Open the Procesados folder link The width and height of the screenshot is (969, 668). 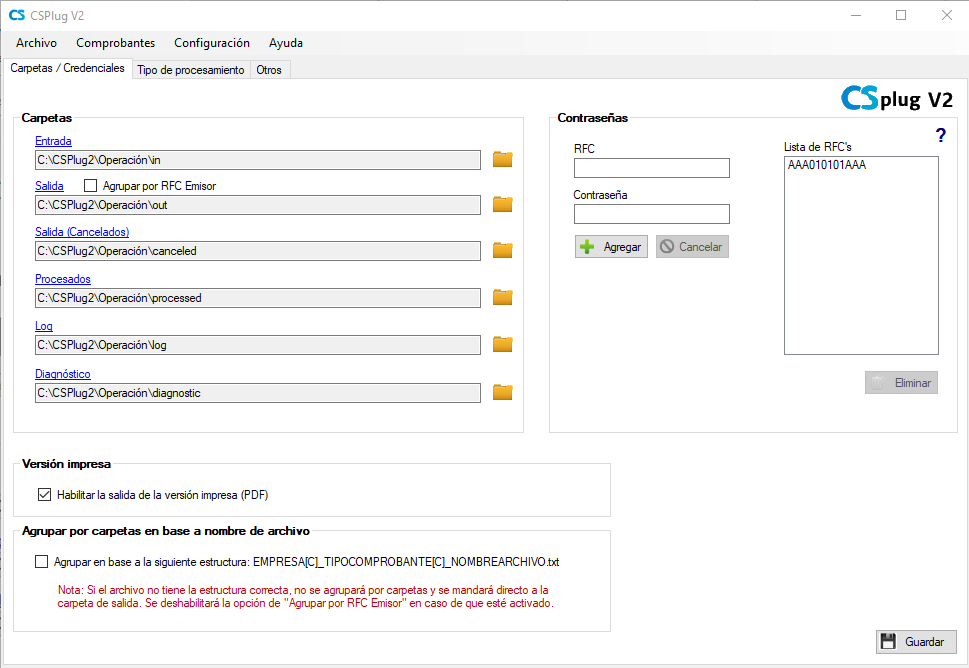point(63,279)
